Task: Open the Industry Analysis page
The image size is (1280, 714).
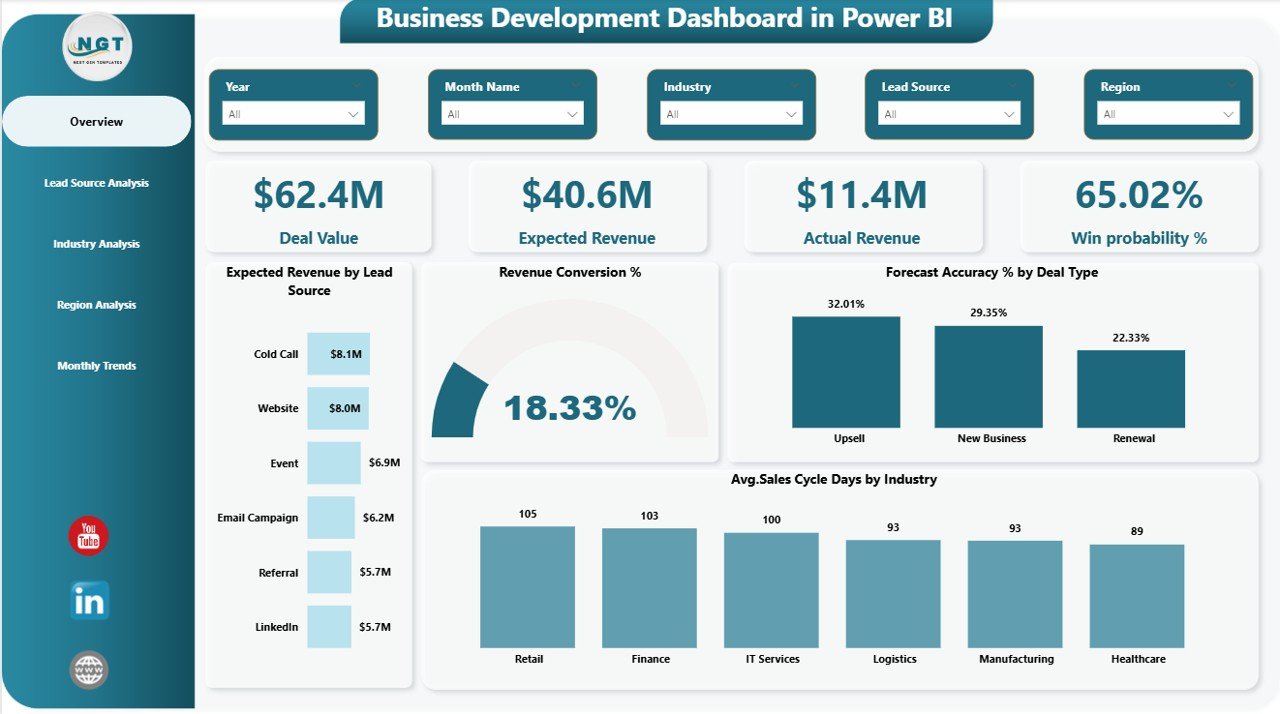Action: pos(96,243)
